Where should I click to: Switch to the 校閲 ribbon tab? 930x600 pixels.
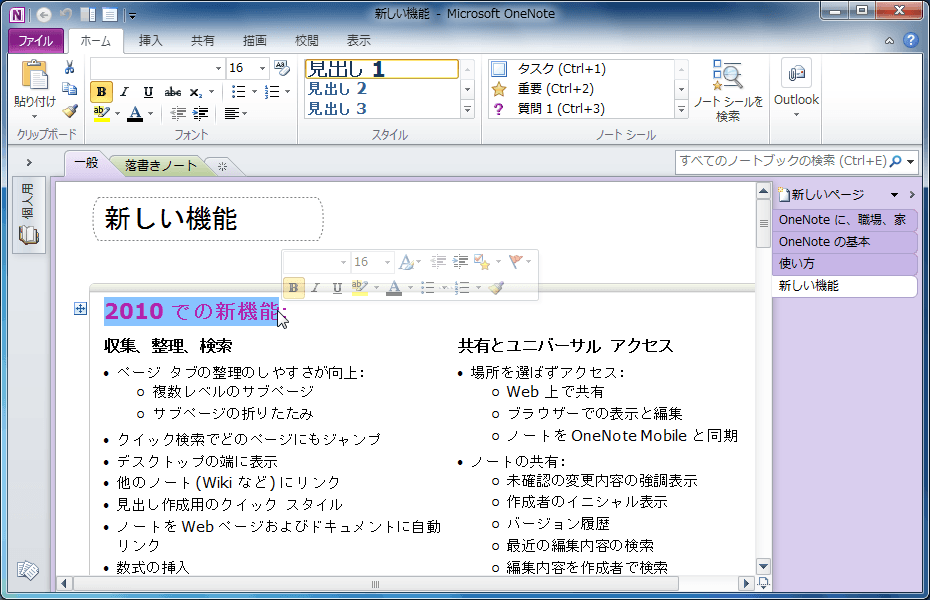[307, 40]
